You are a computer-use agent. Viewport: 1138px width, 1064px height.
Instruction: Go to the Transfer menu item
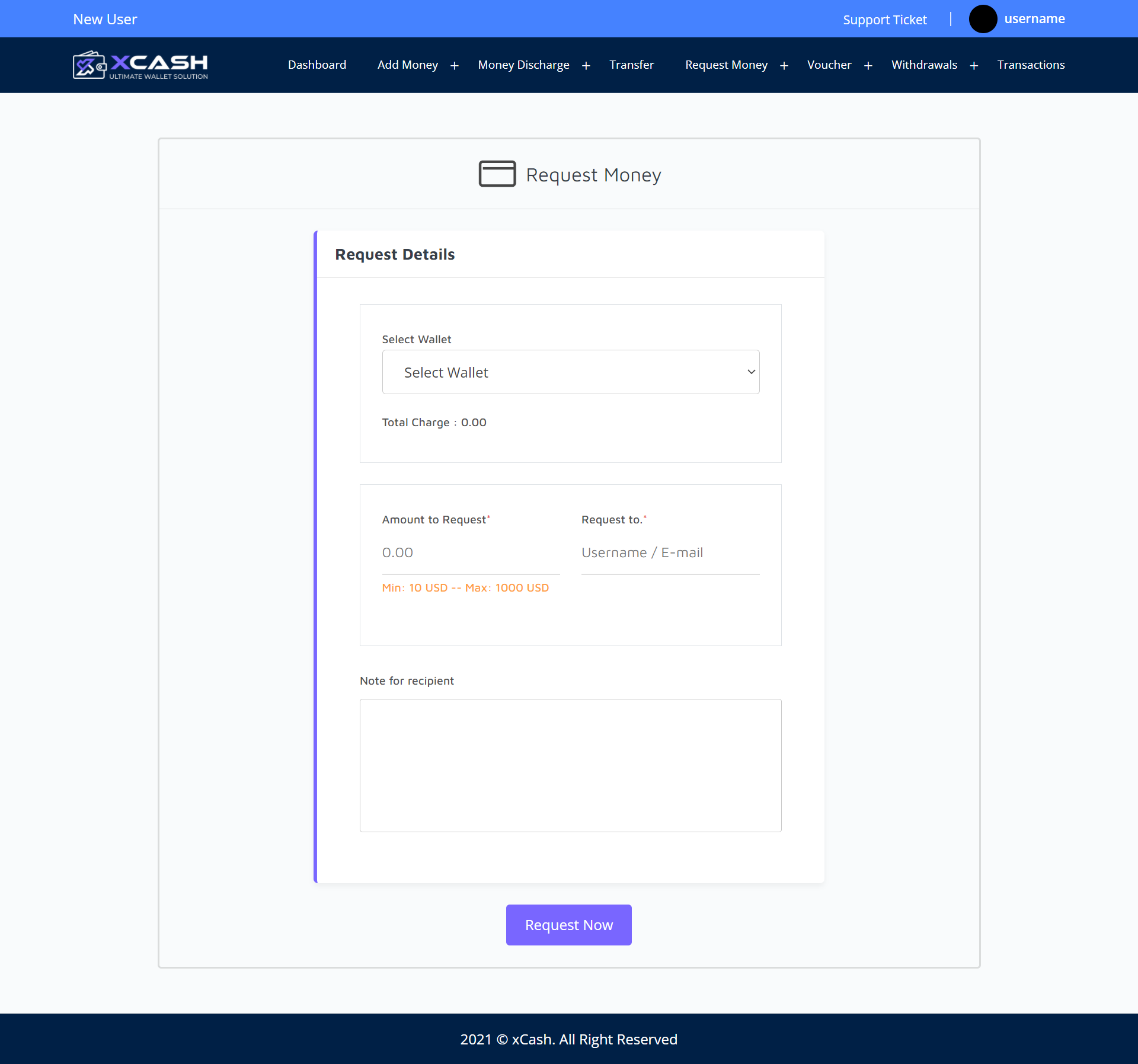click(631, 65)
